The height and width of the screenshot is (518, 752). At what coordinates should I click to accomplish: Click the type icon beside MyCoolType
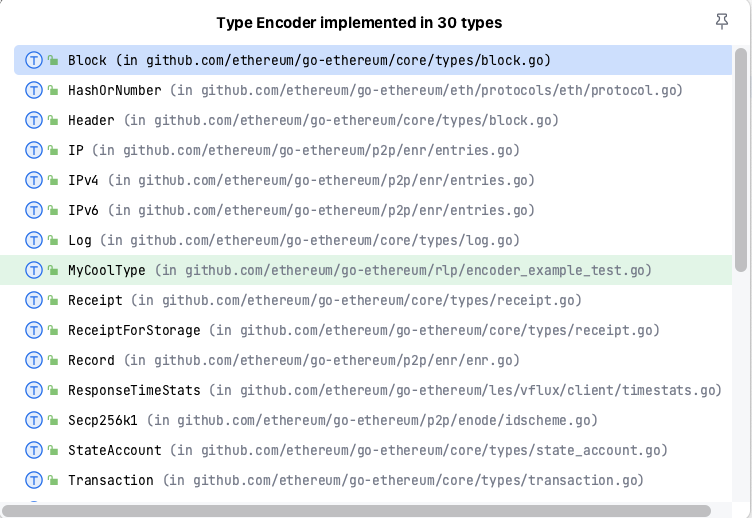34,270
